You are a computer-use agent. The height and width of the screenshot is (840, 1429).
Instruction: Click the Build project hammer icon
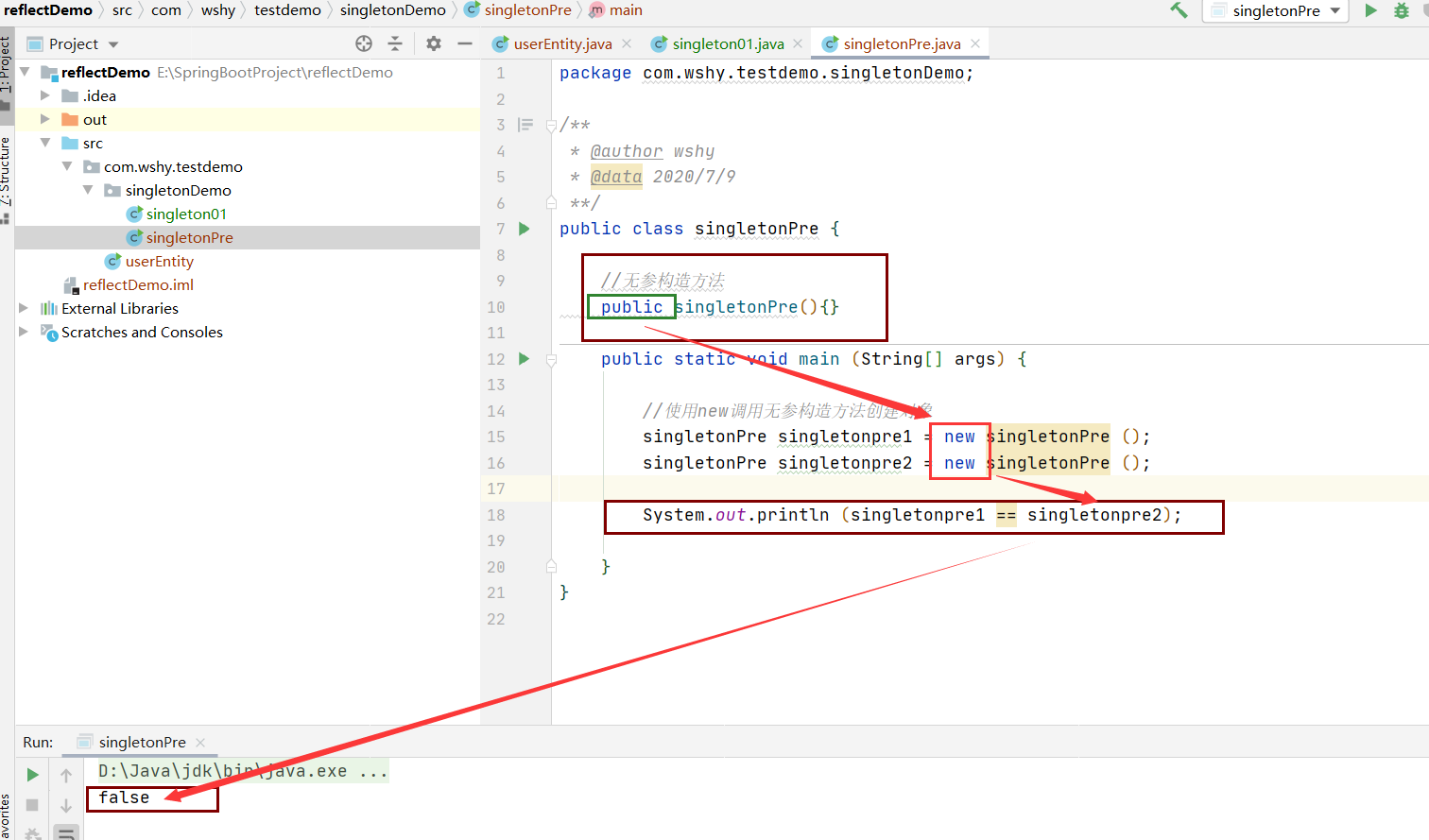point(1179,10)
